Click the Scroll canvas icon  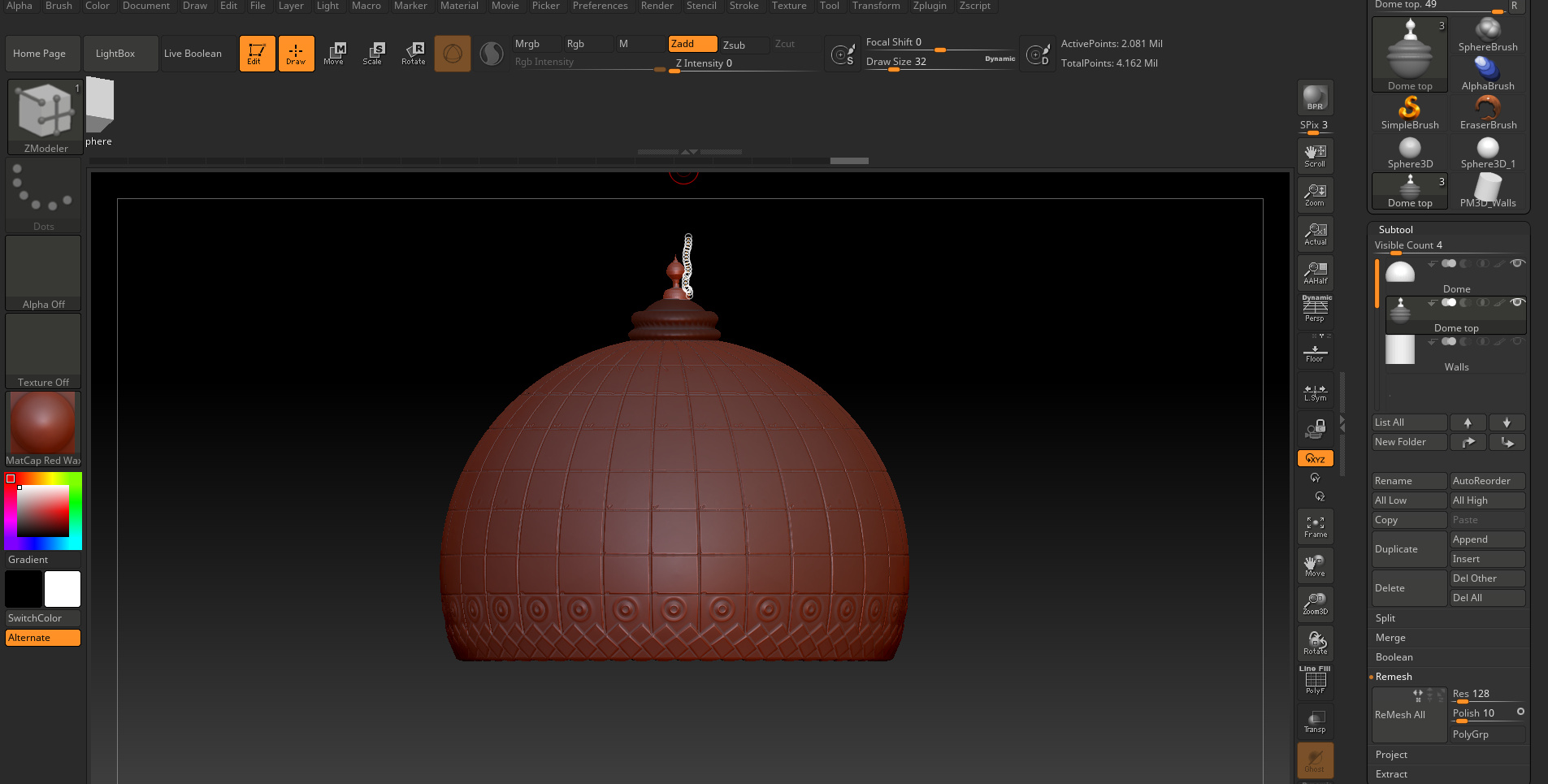pyautogui.click(x=1315, y=155)
